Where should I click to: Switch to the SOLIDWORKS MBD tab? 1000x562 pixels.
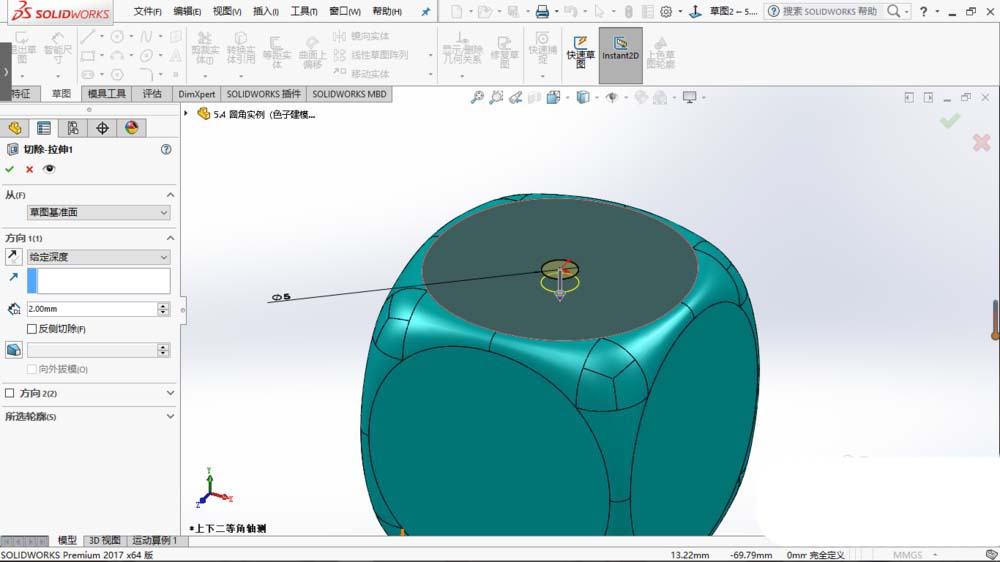click(349, 94)
